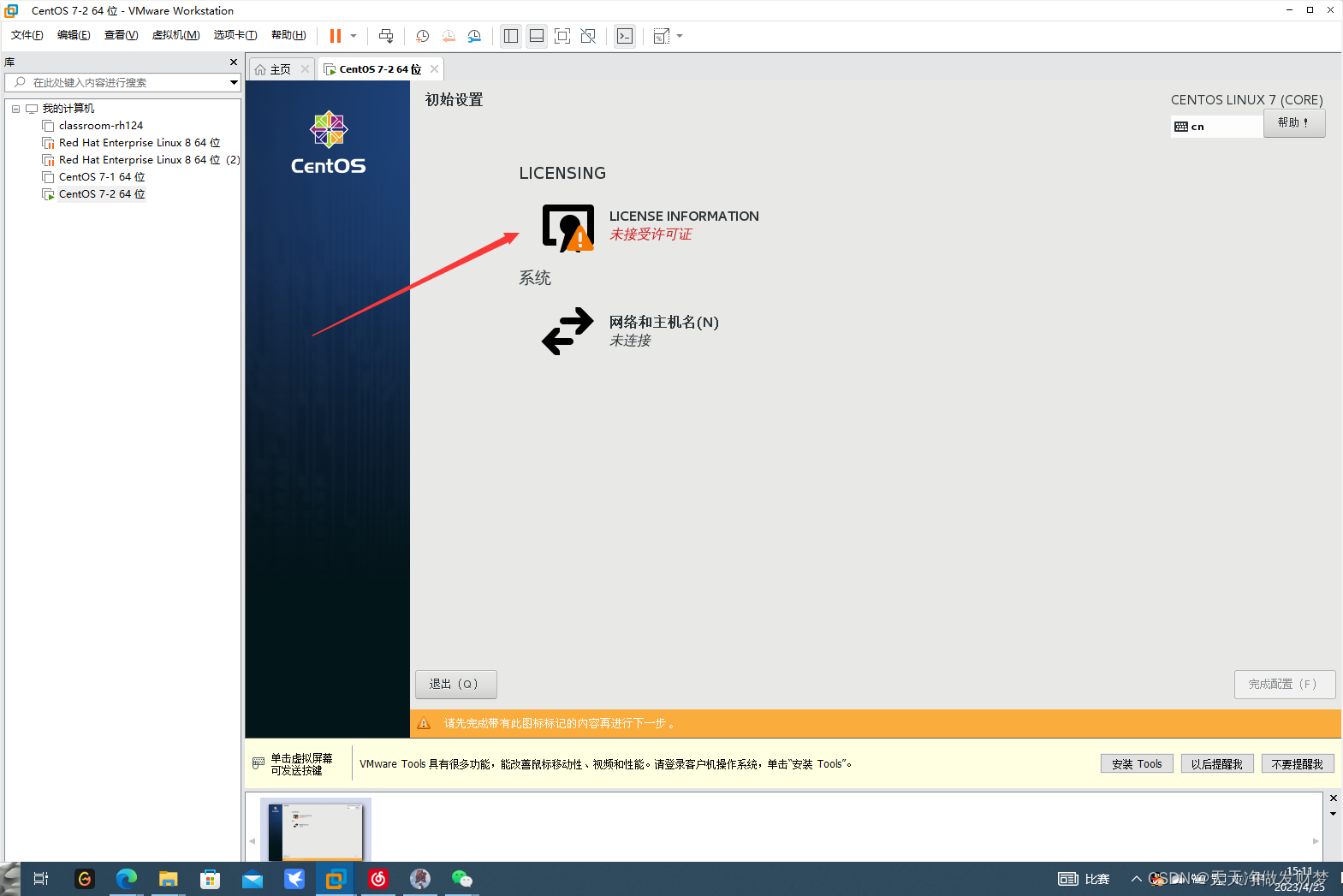Open the stretch display dropdown arrow
The image size is (1343, 896).
pos(680,36)
